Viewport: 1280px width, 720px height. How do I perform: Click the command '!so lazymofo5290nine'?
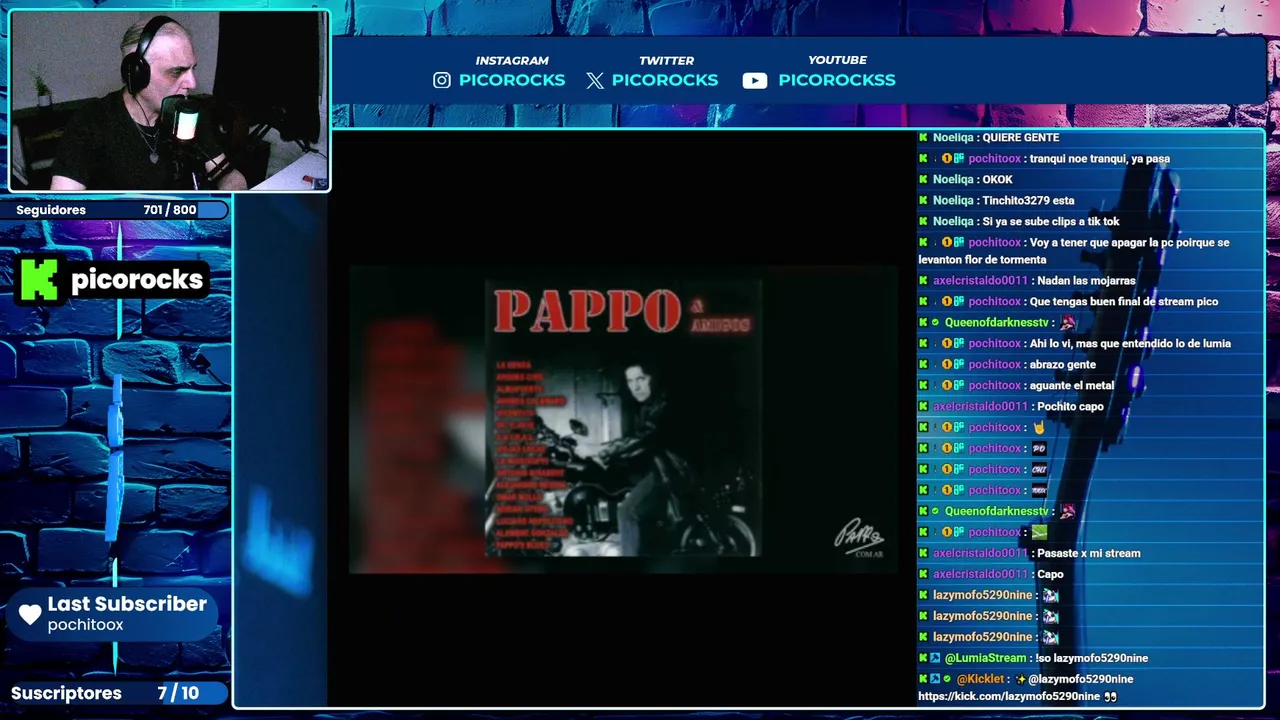coord(1091,658)
